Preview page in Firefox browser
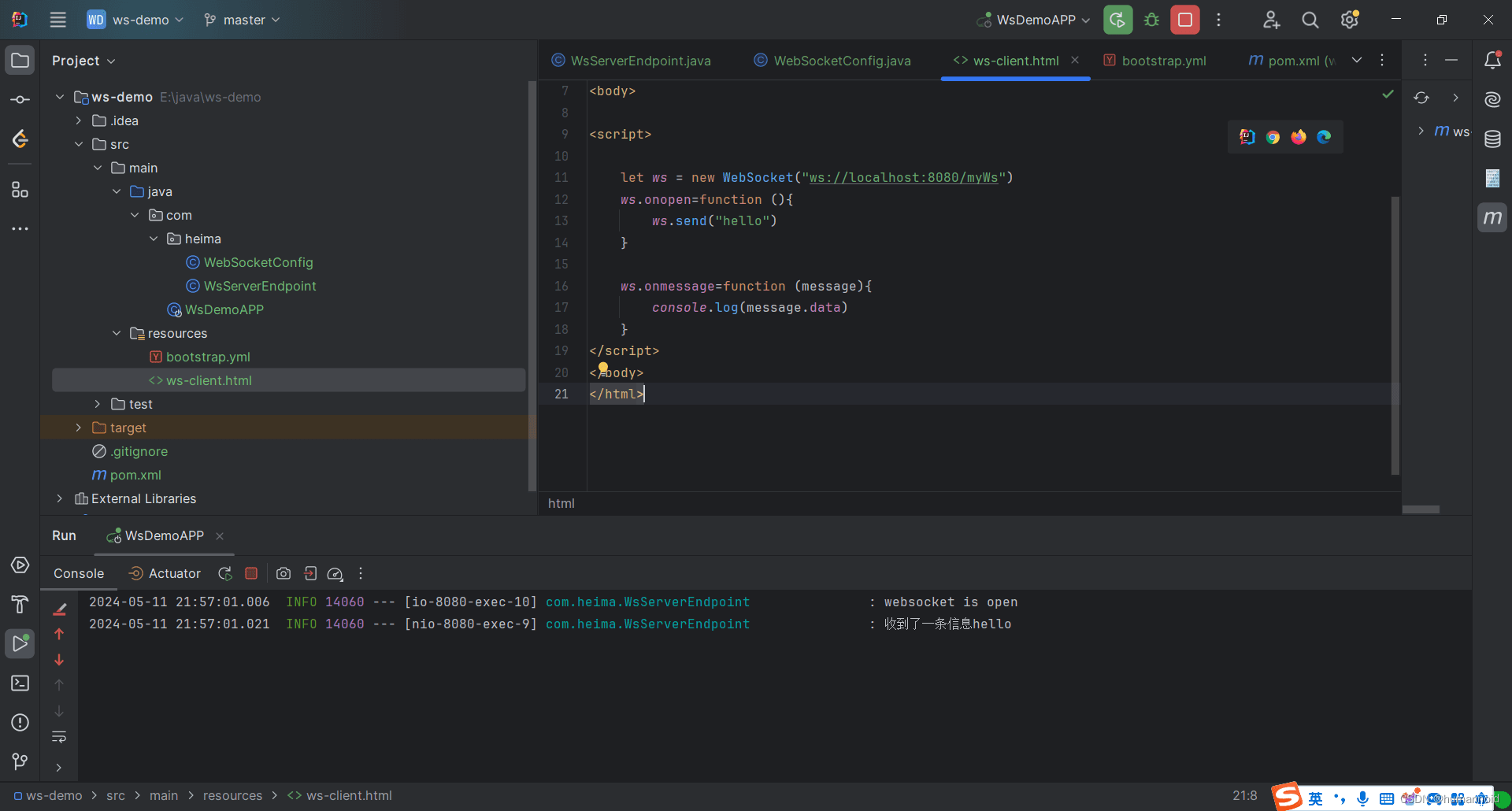This screenshot has height=811, width=1512. pos(1299,137)
